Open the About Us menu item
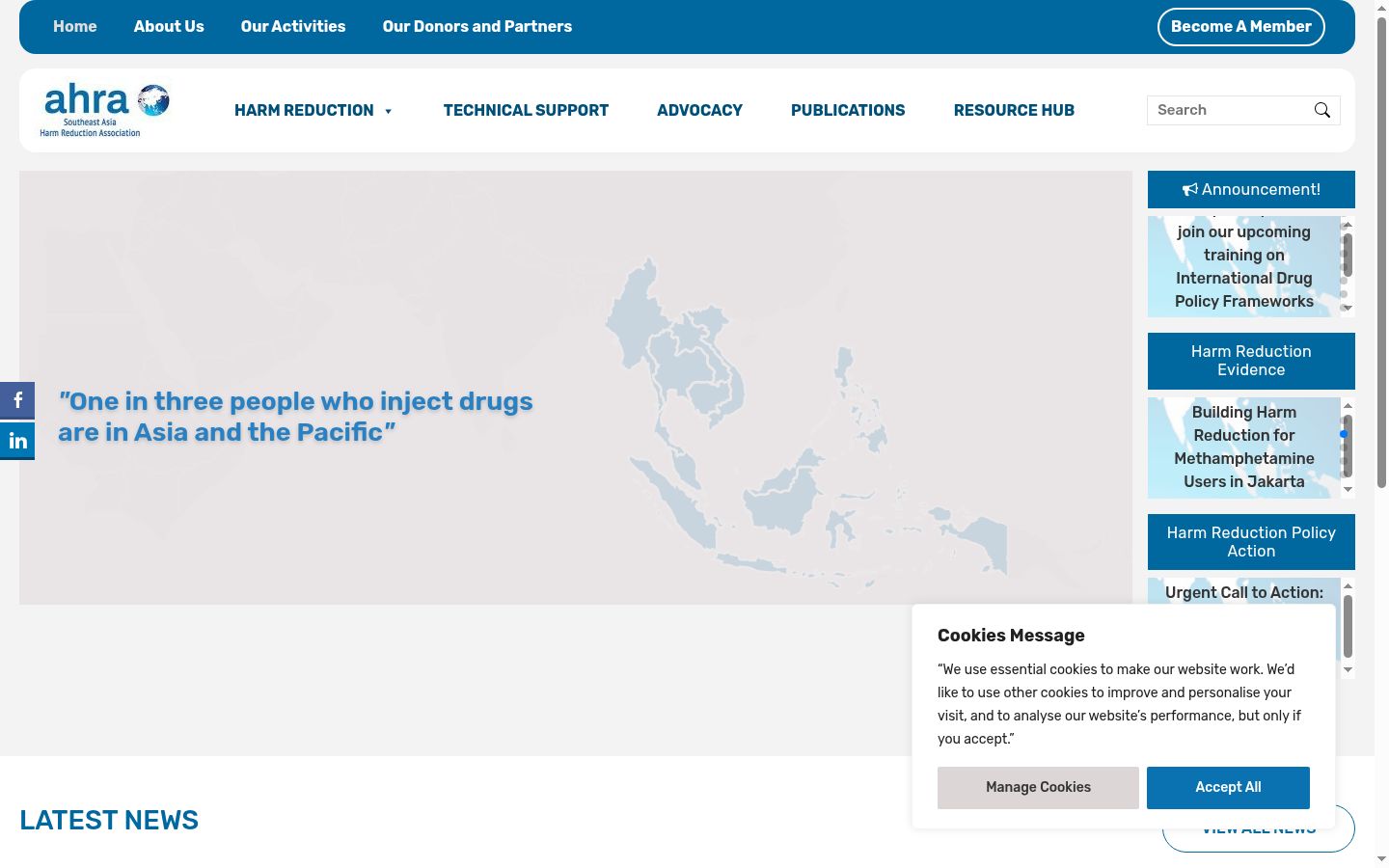 (169, 27)
